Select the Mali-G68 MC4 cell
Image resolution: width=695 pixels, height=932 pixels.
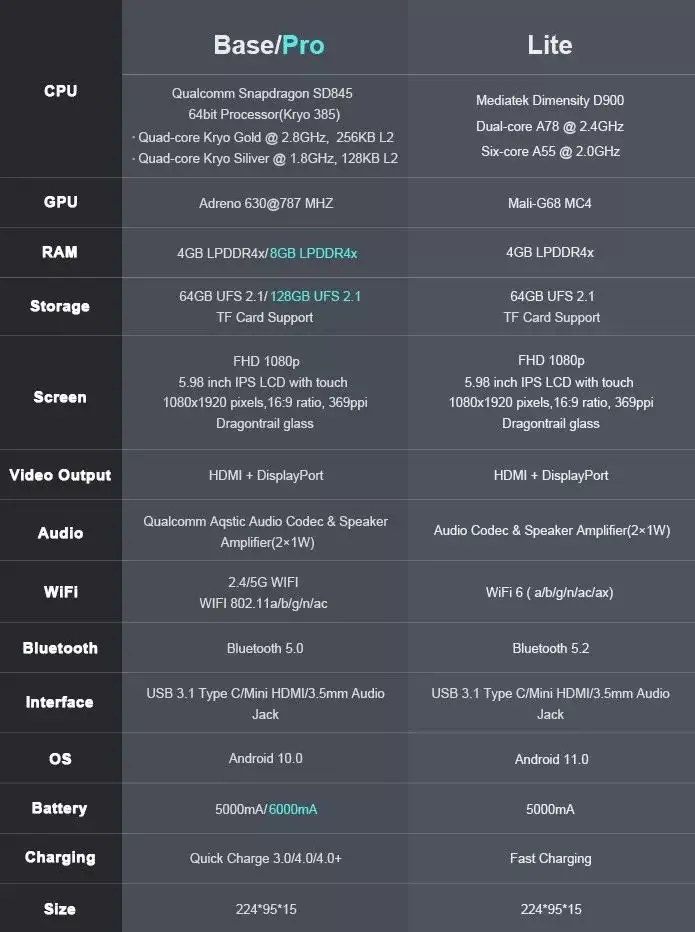(x=550, y=203)
